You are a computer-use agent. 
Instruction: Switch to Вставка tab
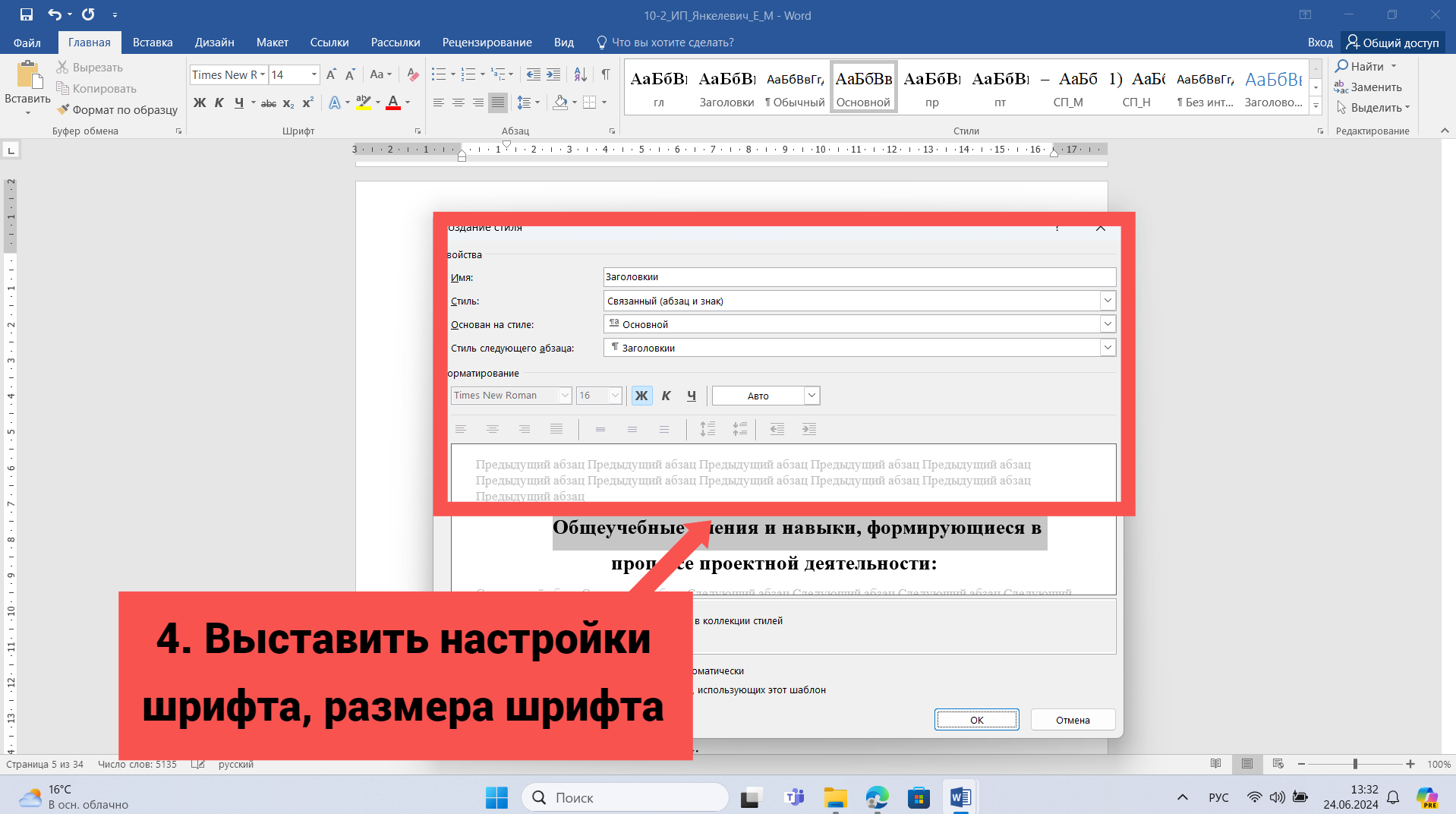pyautogui.click(x=153, y=43)
